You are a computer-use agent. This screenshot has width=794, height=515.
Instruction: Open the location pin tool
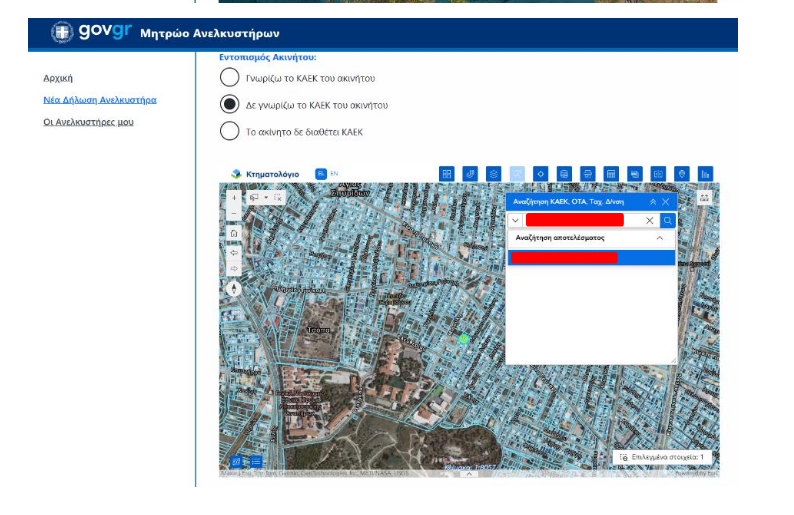pos(682,174)
